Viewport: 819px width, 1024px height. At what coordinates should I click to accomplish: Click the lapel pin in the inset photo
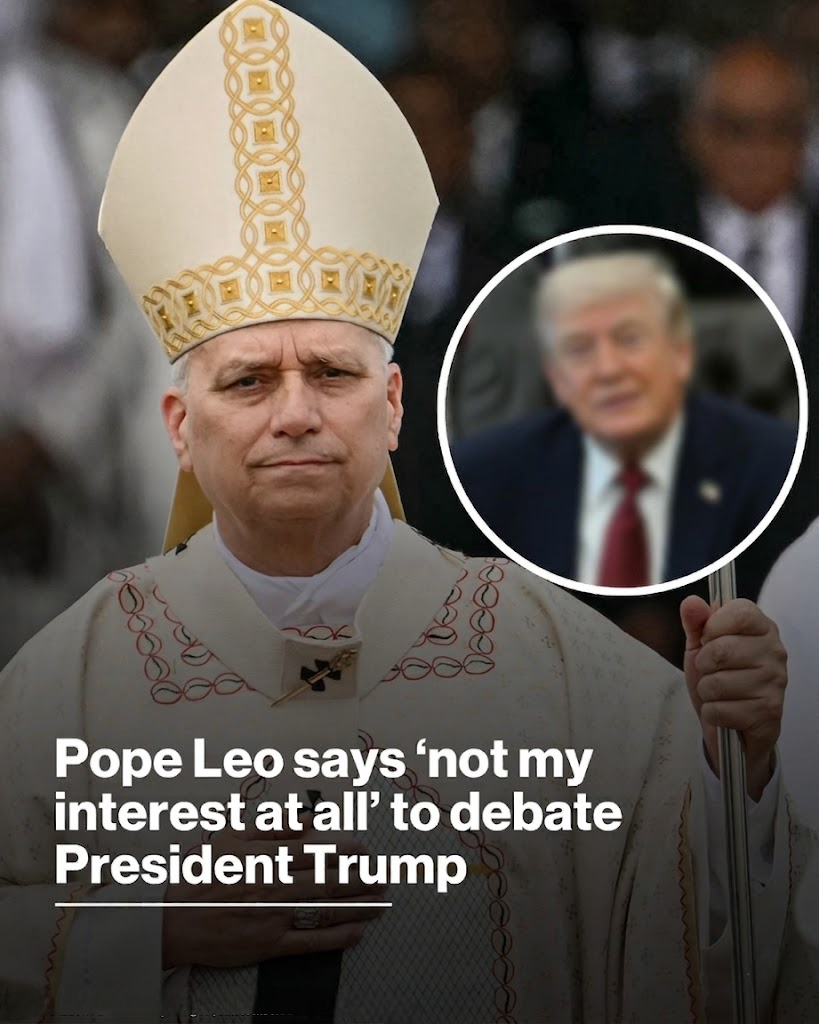708,489
